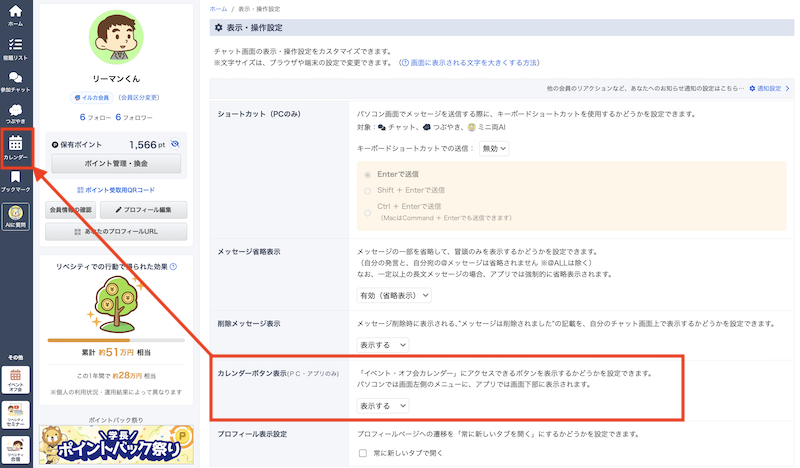Click the money tree illustration
This screenshot has width=800, height=468.
(x=116, y=304)
